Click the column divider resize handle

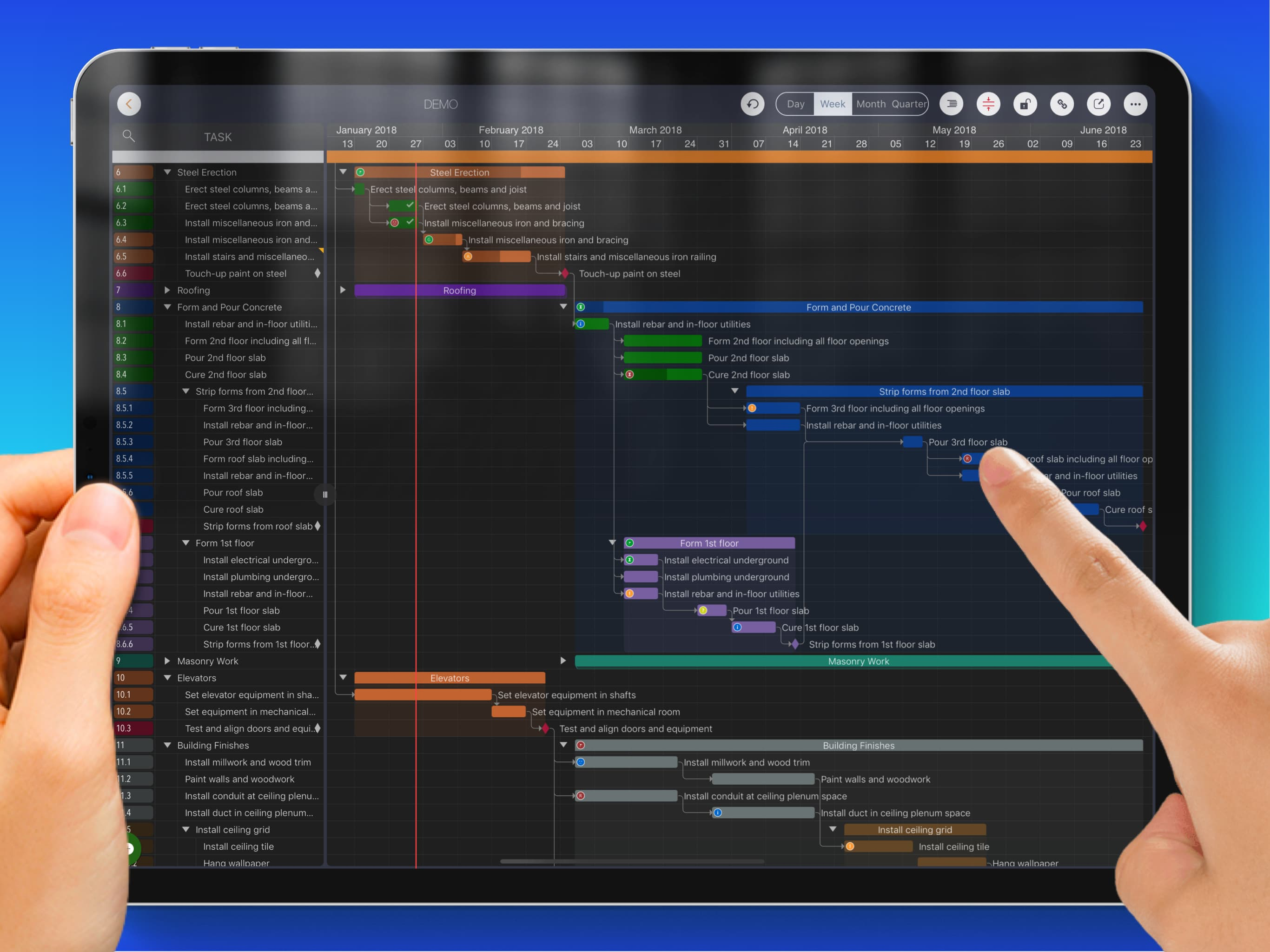click(x=325, y=495)
